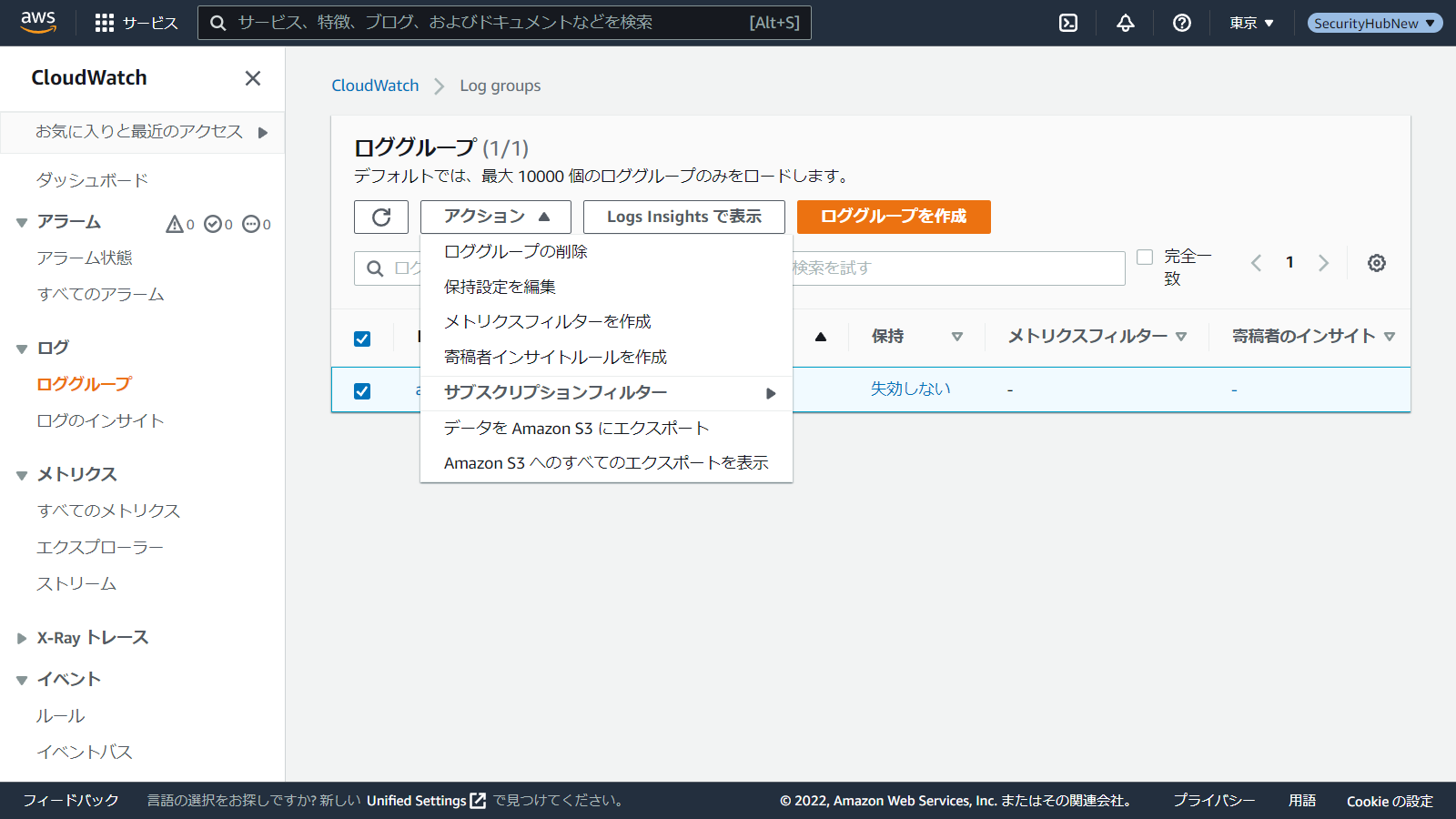Open the 東京 region dropdown
The height and width of the screenshot is (819, 1456).
pos(1251,23)
